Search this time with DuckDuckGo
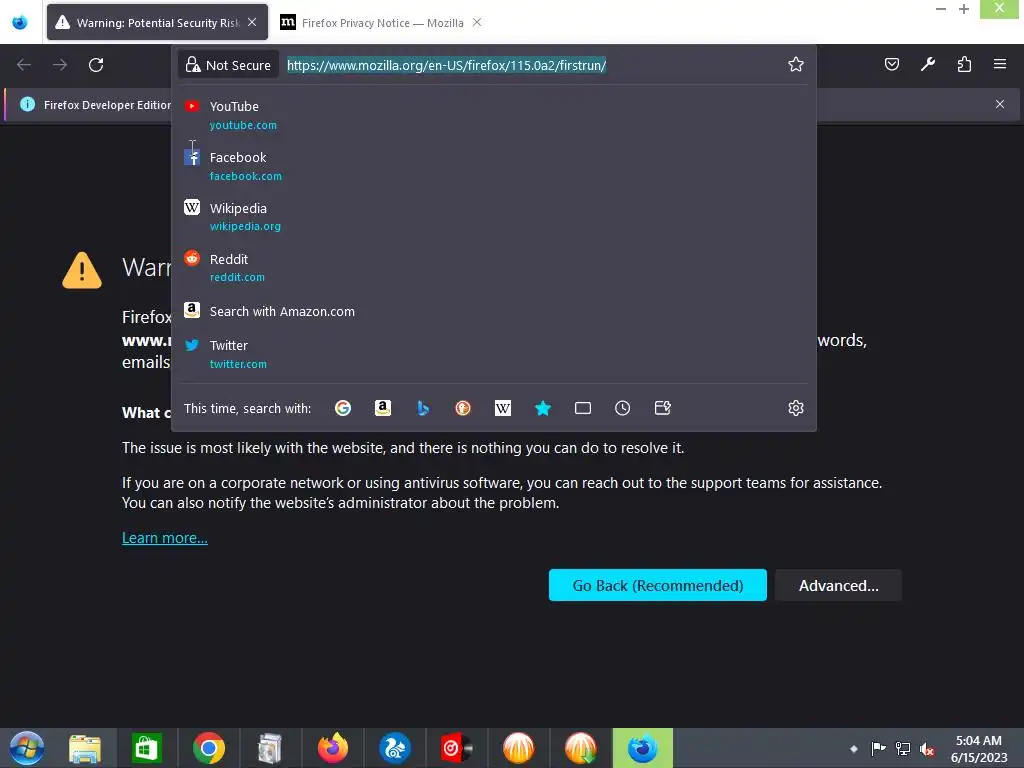1024x768 pixels. (x=462, y=408)
